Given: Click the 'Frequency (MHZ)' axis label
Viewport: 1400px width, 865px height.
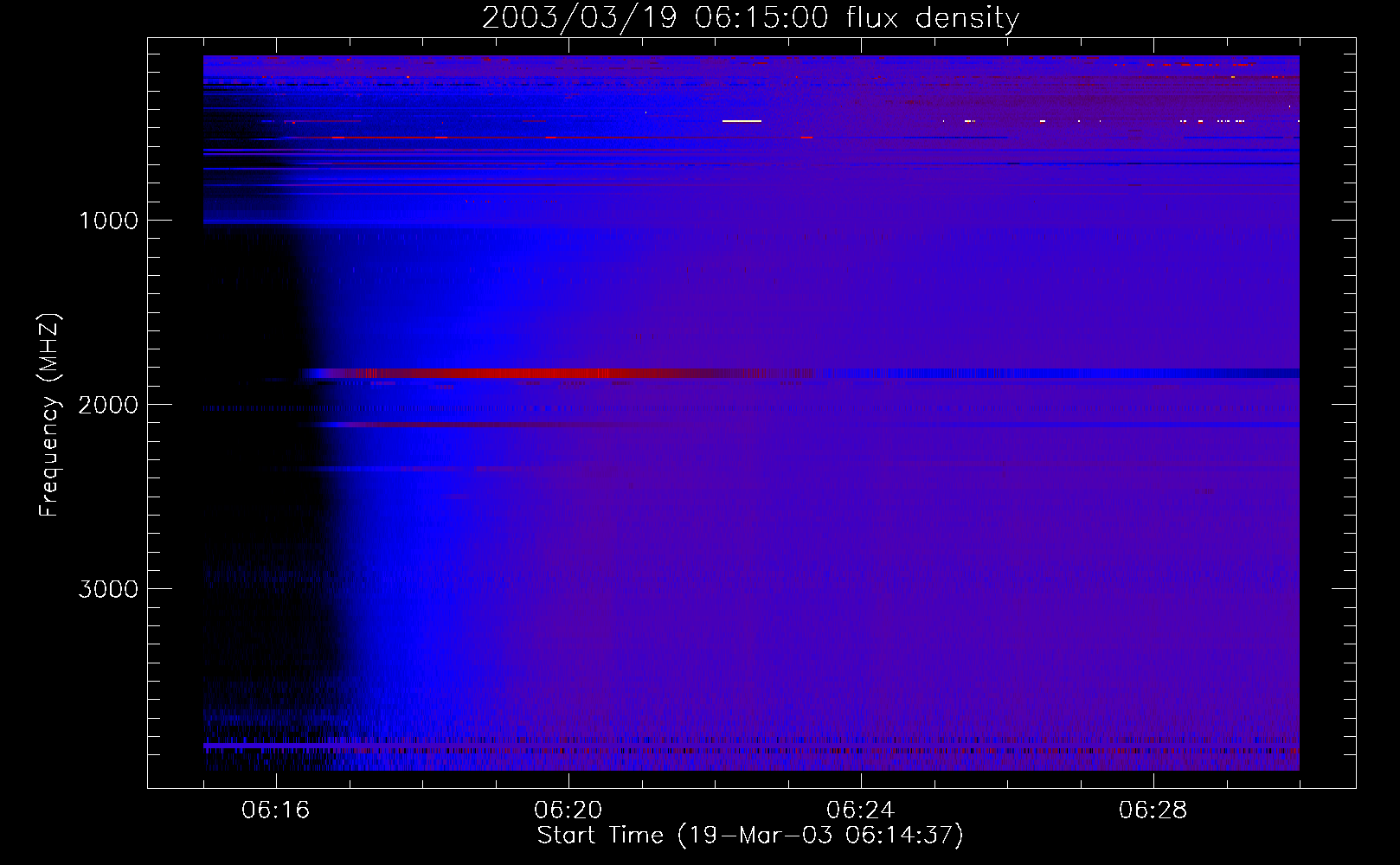Looking at the screenshot, I should [49, 415].
